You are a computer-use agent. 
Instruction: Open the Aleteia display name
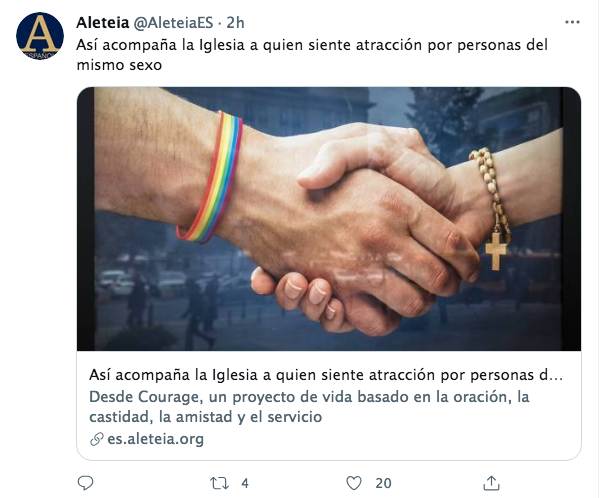click(103, 23)
